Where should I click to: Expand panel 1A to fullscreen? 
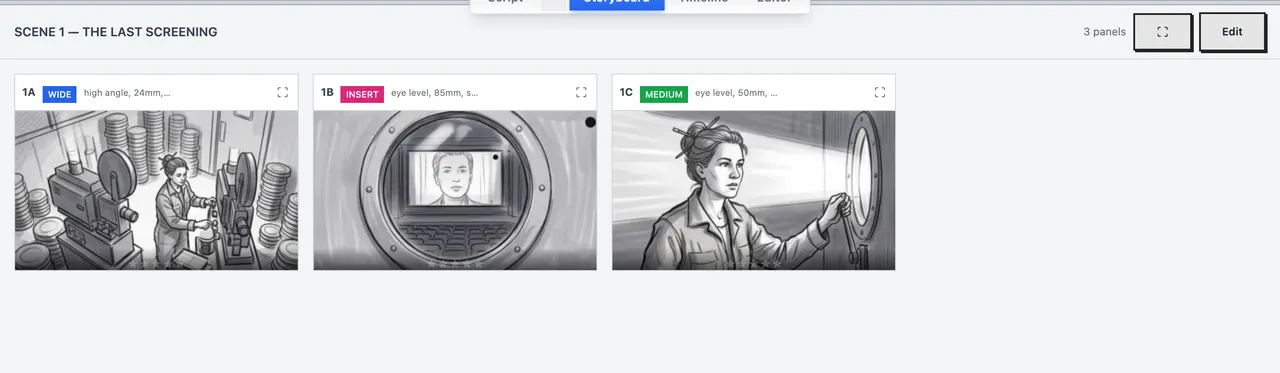pos(282,92)
